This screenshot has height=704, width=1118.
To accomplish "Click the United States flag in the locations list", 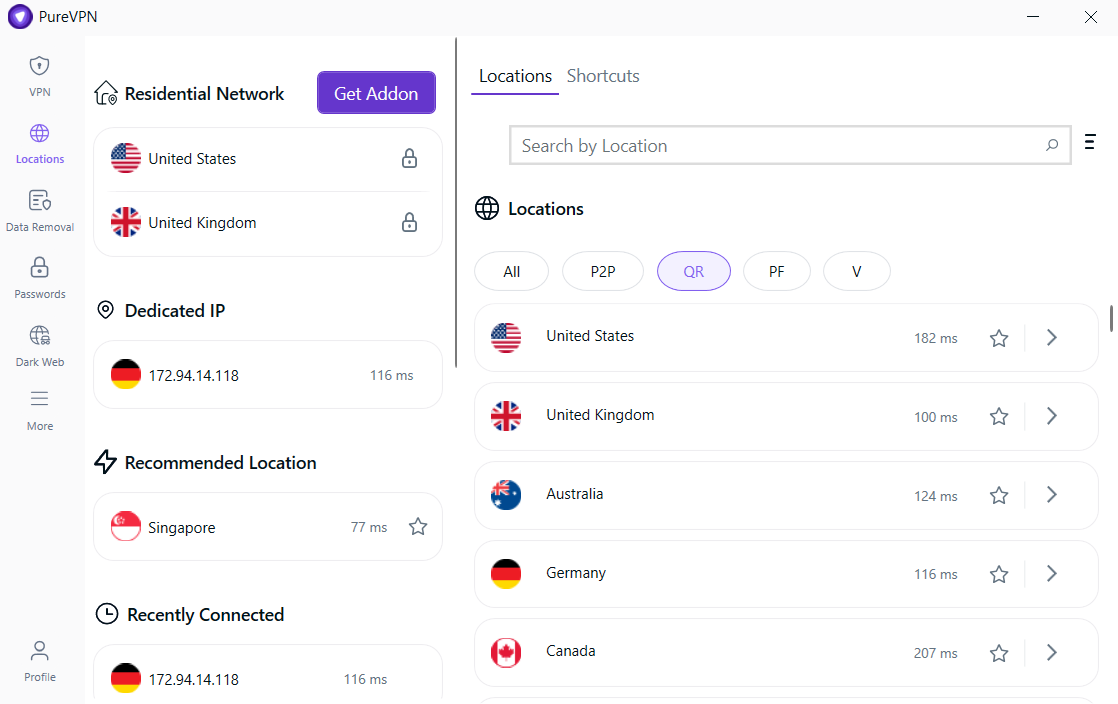I will tap(506, 337).
